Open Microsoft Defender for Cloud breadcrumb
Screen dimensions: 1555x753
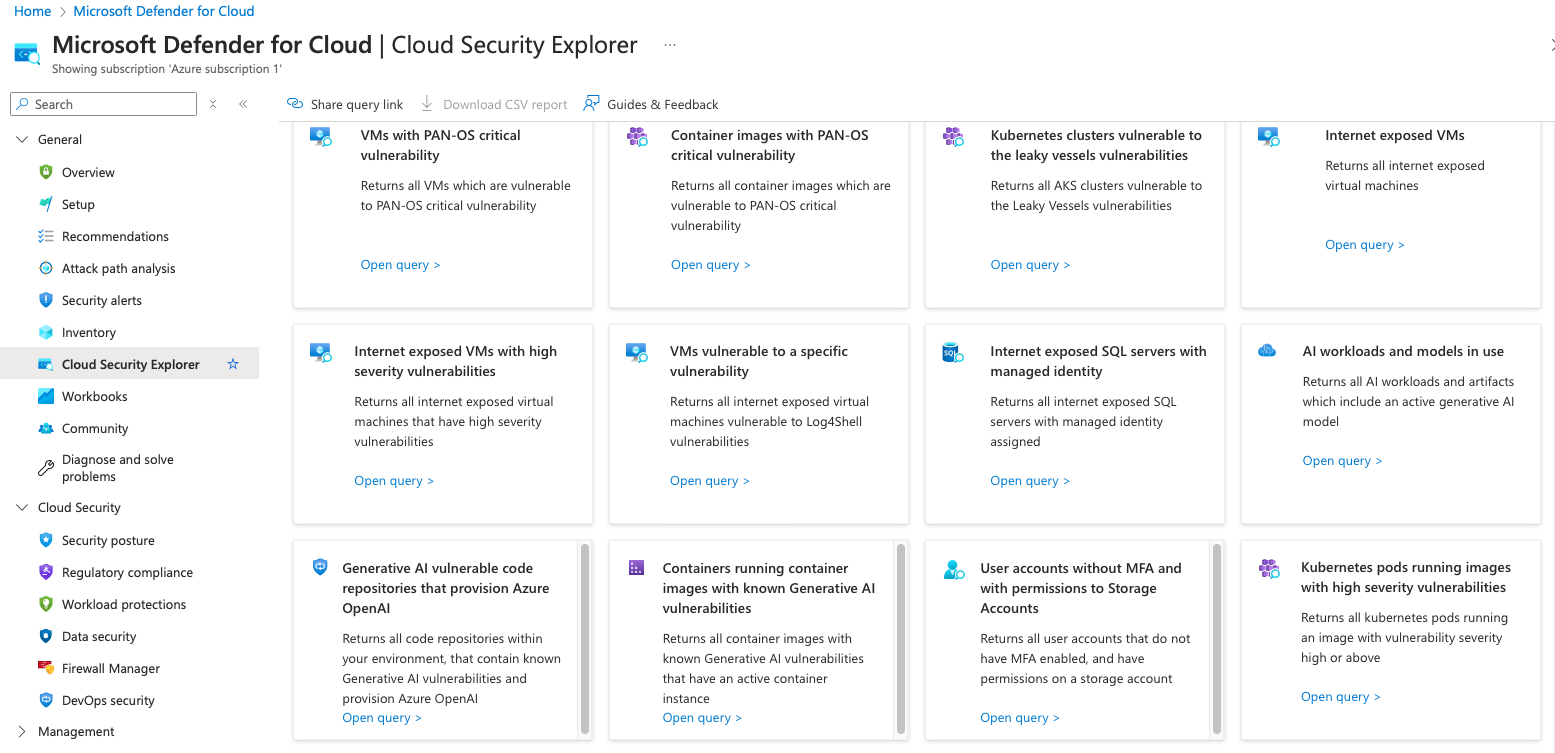(x=164, y=11)
